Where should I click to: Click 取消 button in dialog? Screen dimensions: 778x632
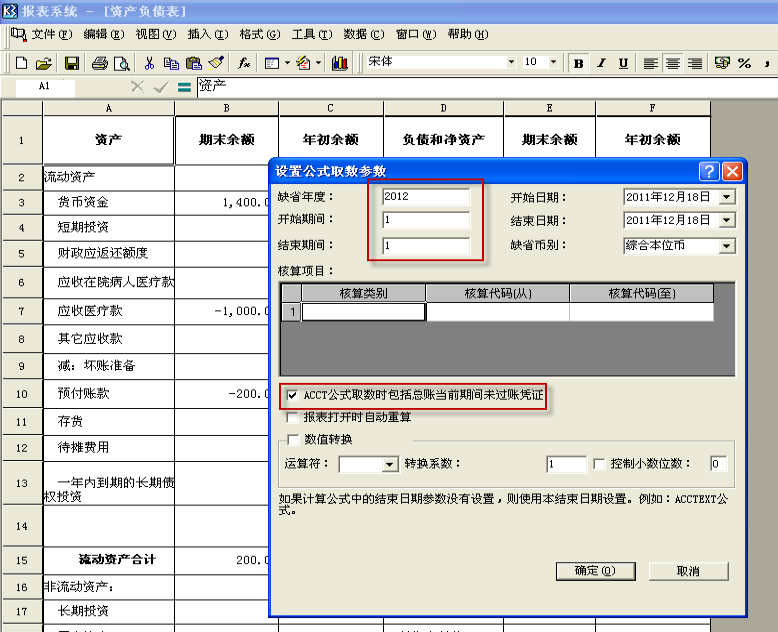point(688,571)
